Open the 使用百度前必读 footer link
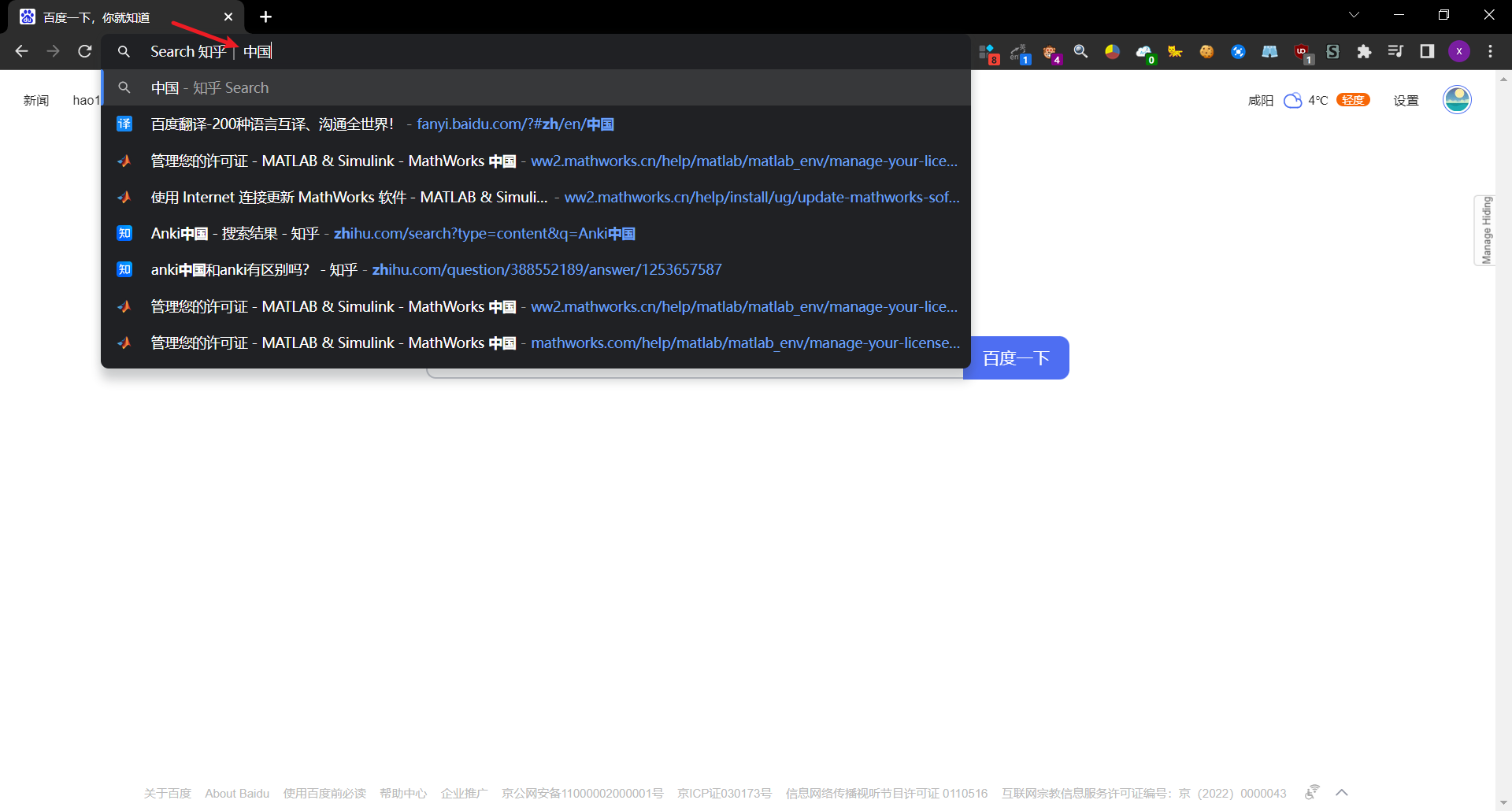1512x811 pixels. [324, 793]
